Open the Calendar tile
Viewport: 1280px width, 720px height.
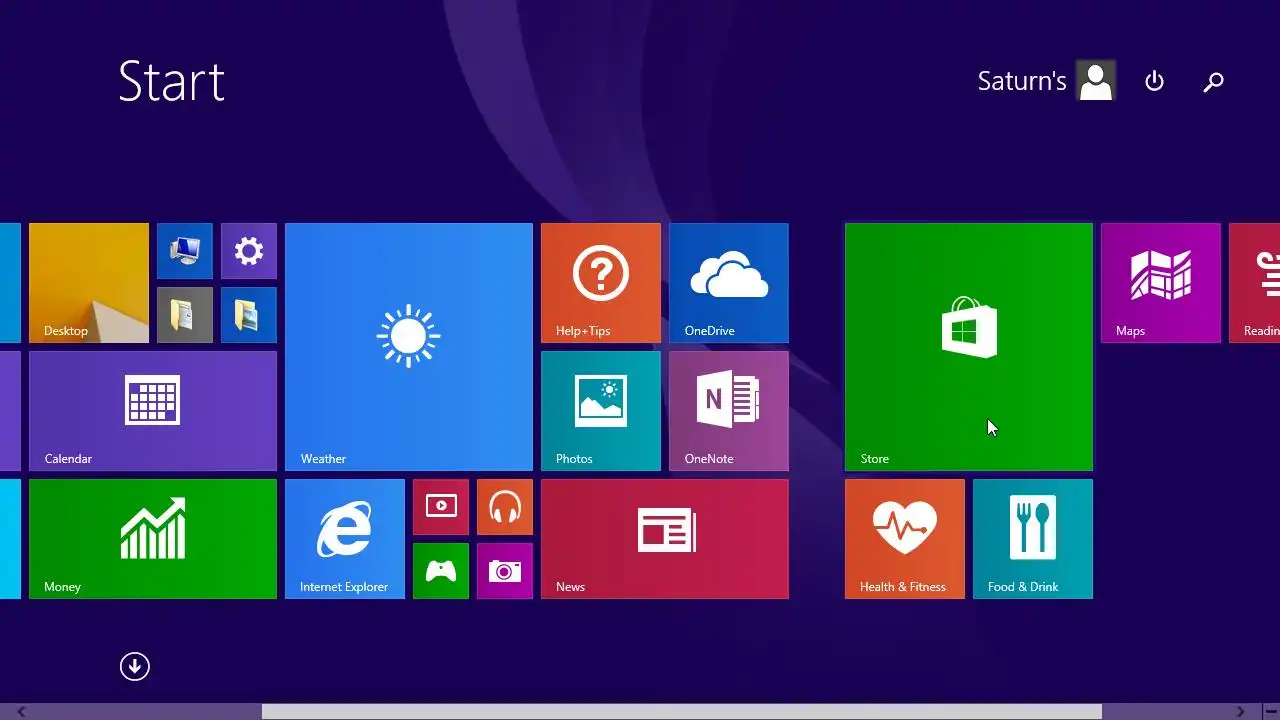coord(153,411)
